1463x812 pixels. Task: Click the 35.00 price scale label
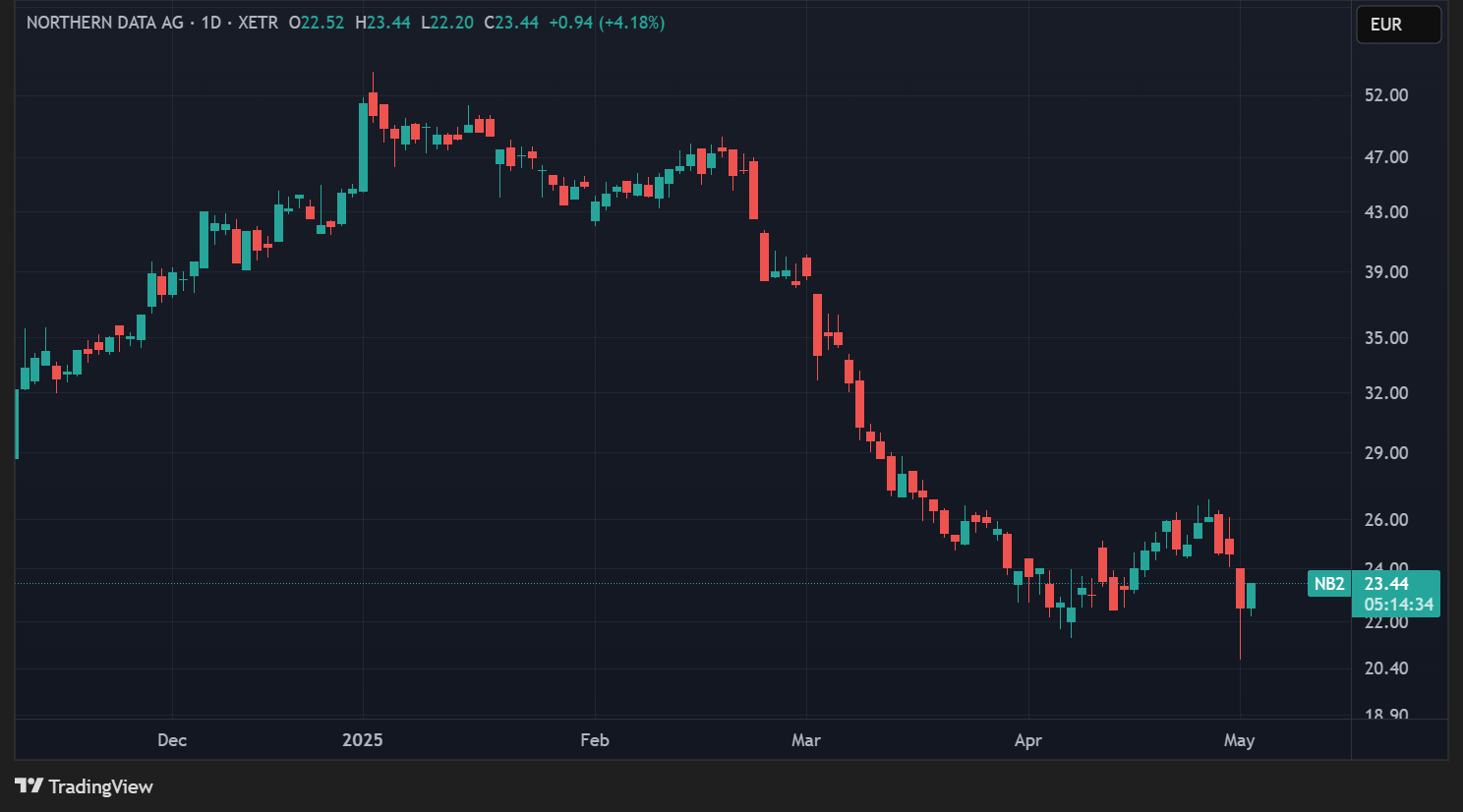tap(1386, 338)
